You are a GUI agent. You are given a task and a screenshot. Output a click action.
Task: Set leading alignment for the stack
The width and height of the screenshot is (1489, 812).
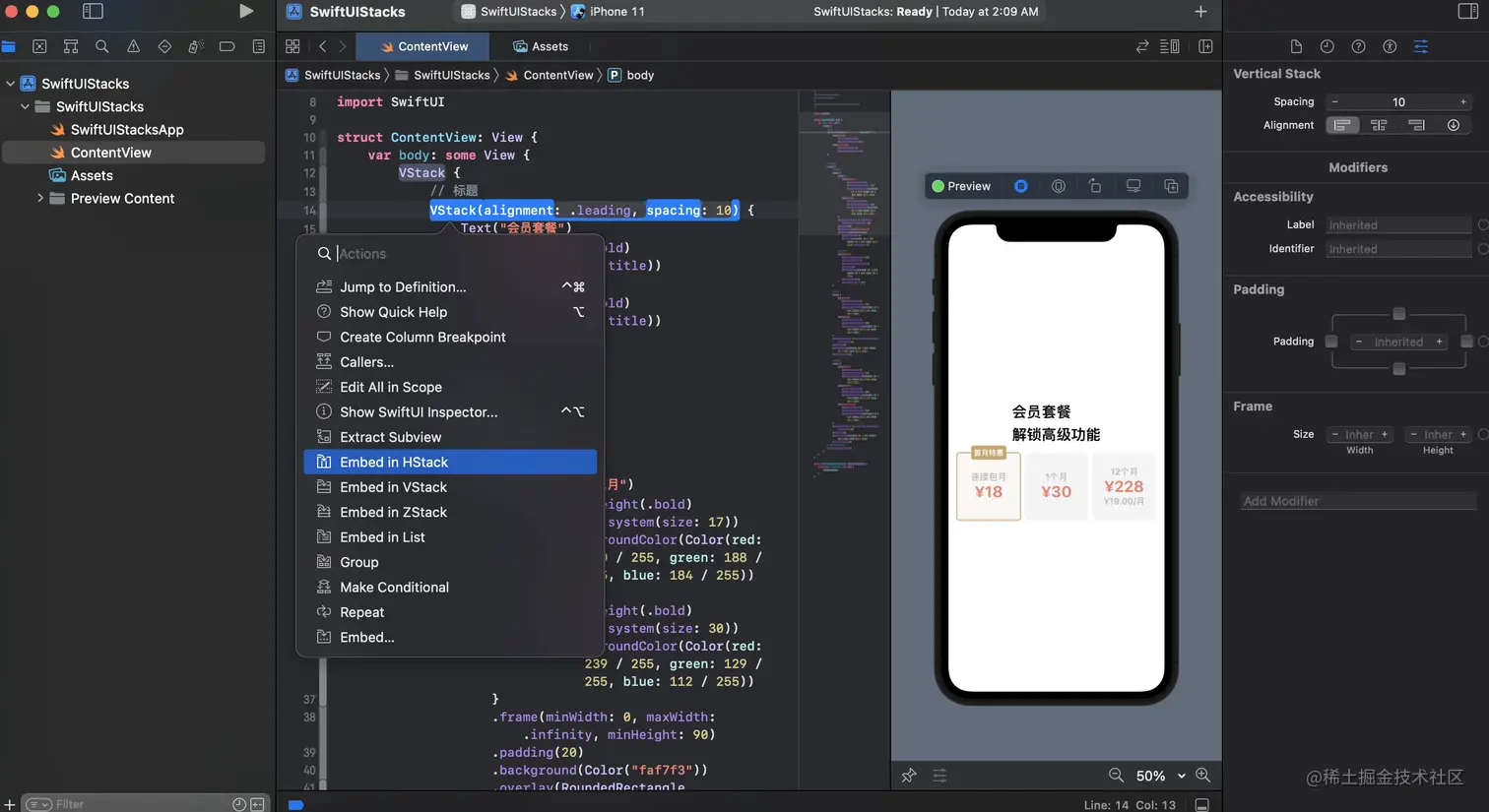[x=1342, y=125]
